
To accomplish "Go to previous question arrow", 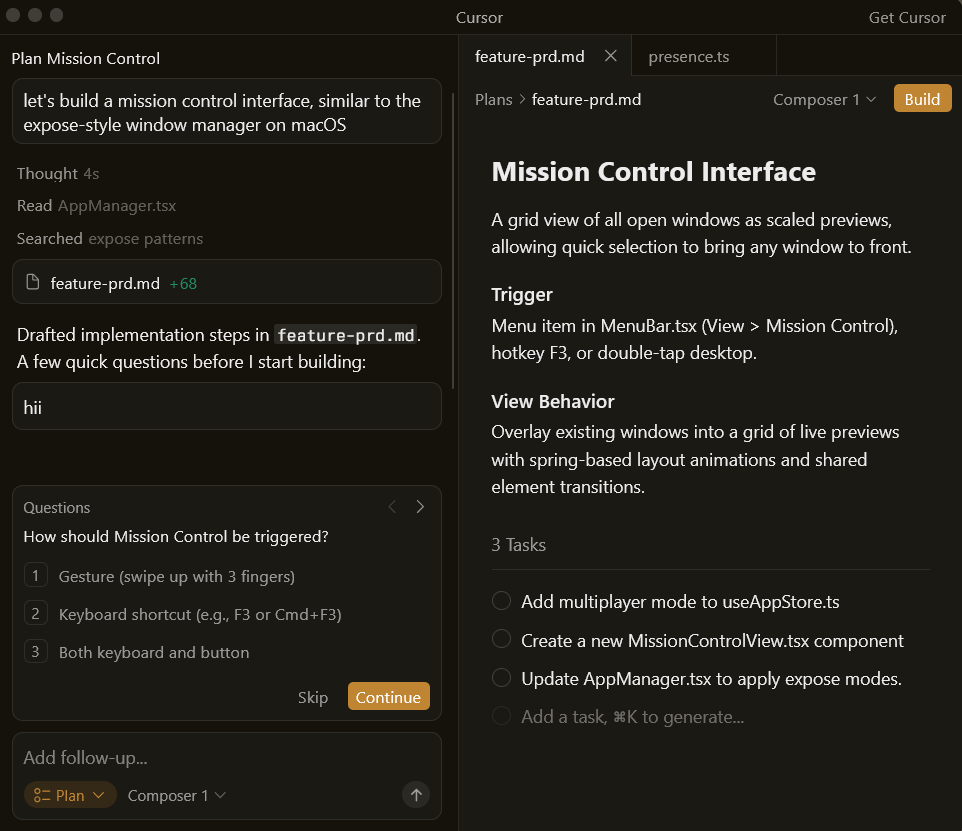I will (x=392, y=507).
